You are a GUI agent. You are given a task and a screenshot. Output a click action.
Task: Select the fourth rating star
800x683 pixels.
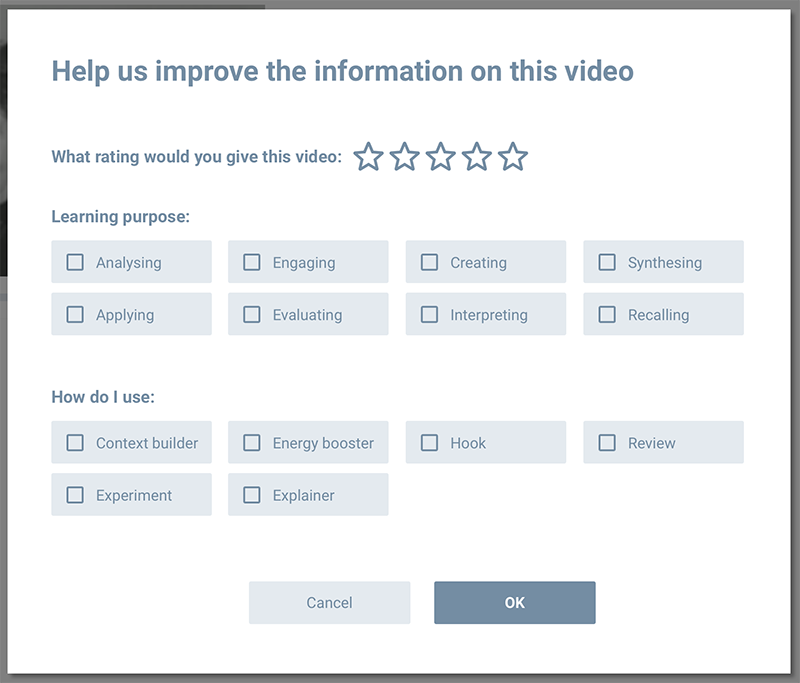pos(477,157)
